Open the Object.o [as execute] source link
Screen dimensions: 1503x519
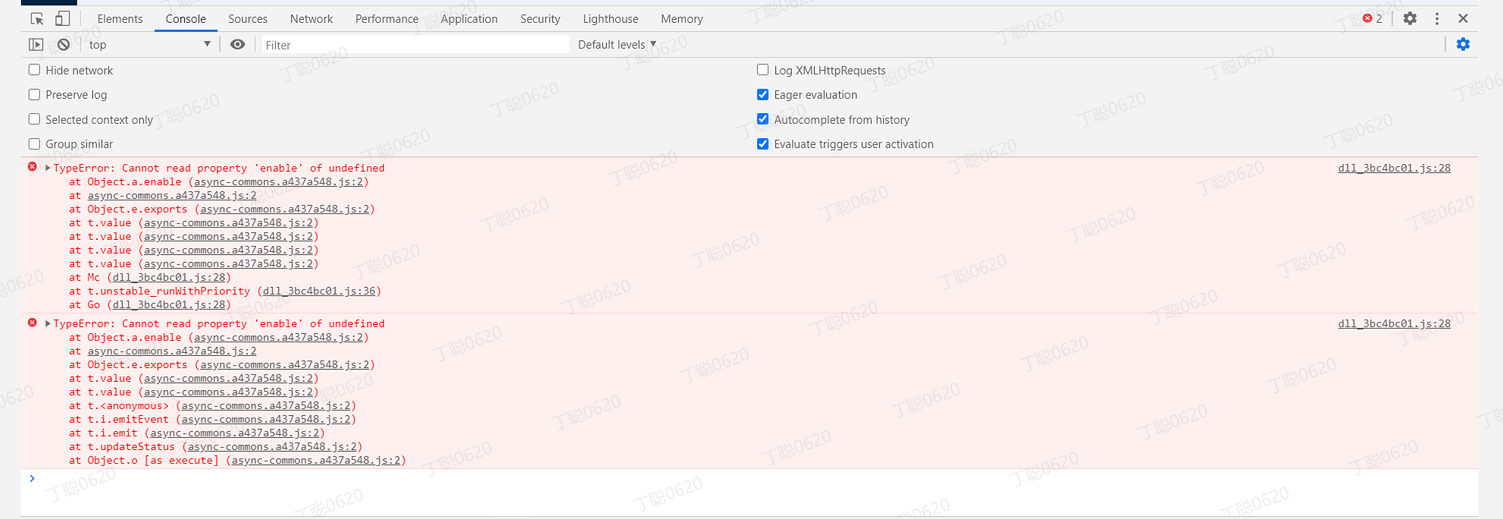click(314, 460)
